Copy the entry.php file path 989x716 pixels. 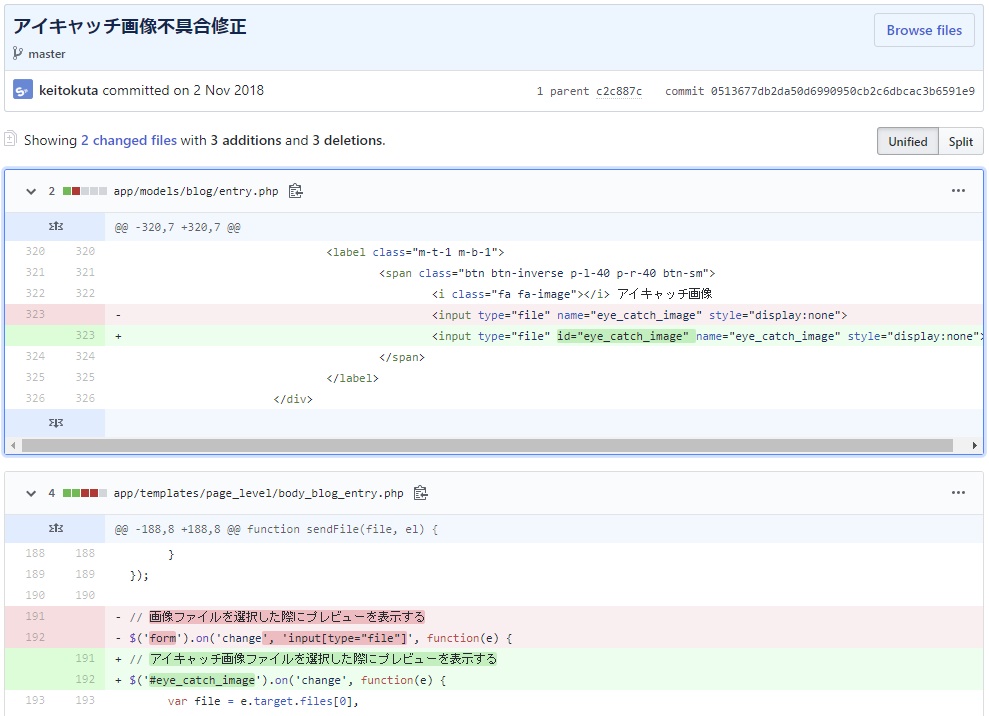pos(295,191)
